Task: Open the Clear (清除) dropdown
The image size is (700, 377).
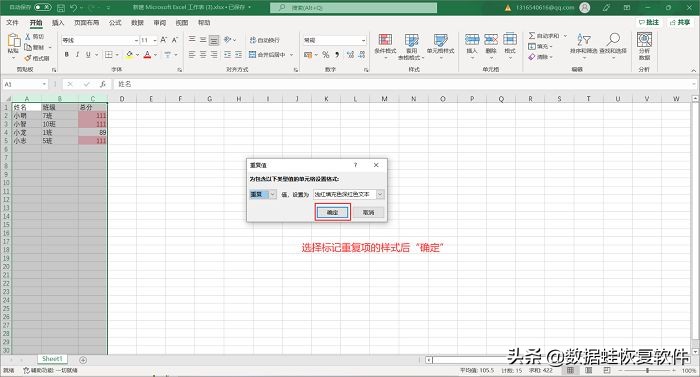Action: [540, 57]
